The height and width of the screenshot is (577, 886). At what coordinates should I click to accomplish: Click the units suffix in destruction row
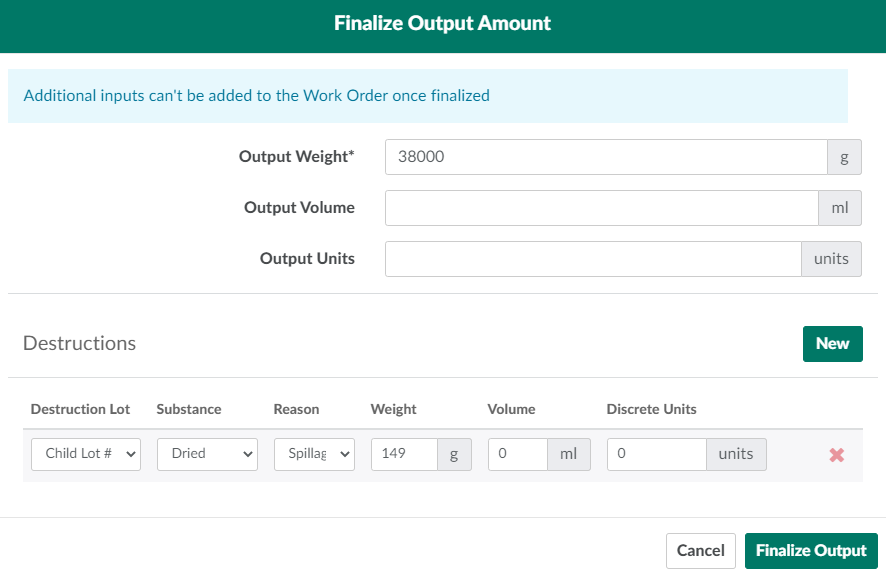[x=736, y=454]
